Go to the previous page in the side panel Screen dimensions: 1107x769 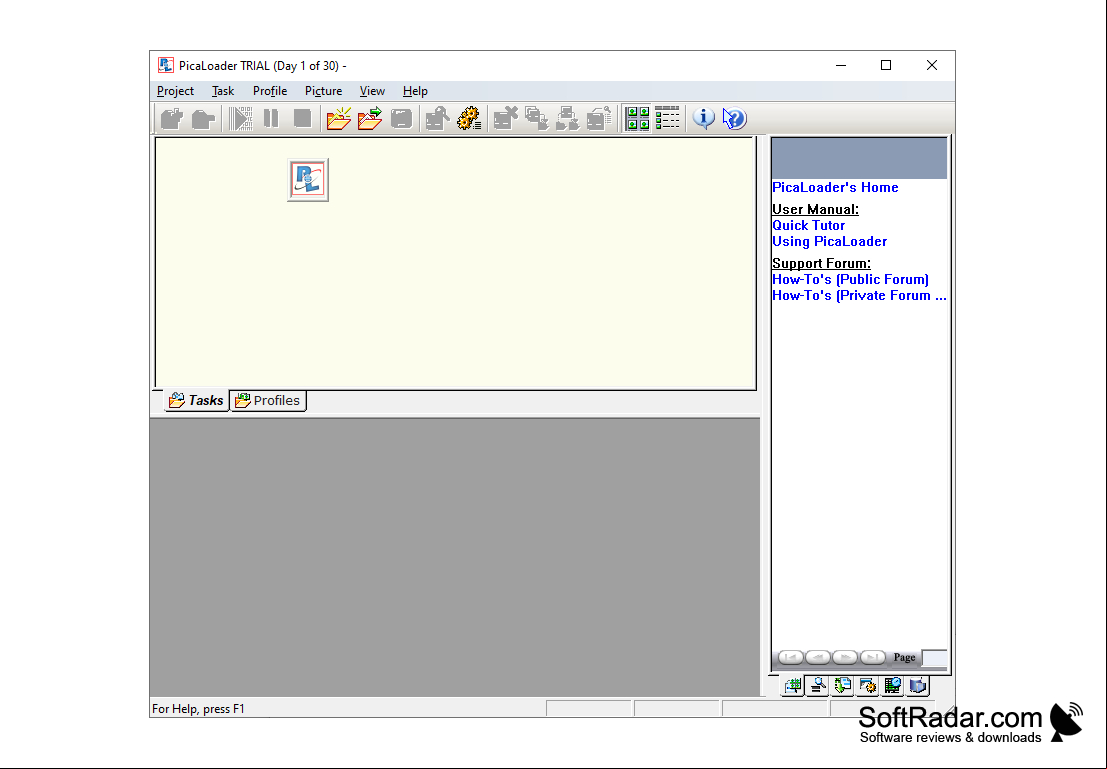[x=818, y=657]
